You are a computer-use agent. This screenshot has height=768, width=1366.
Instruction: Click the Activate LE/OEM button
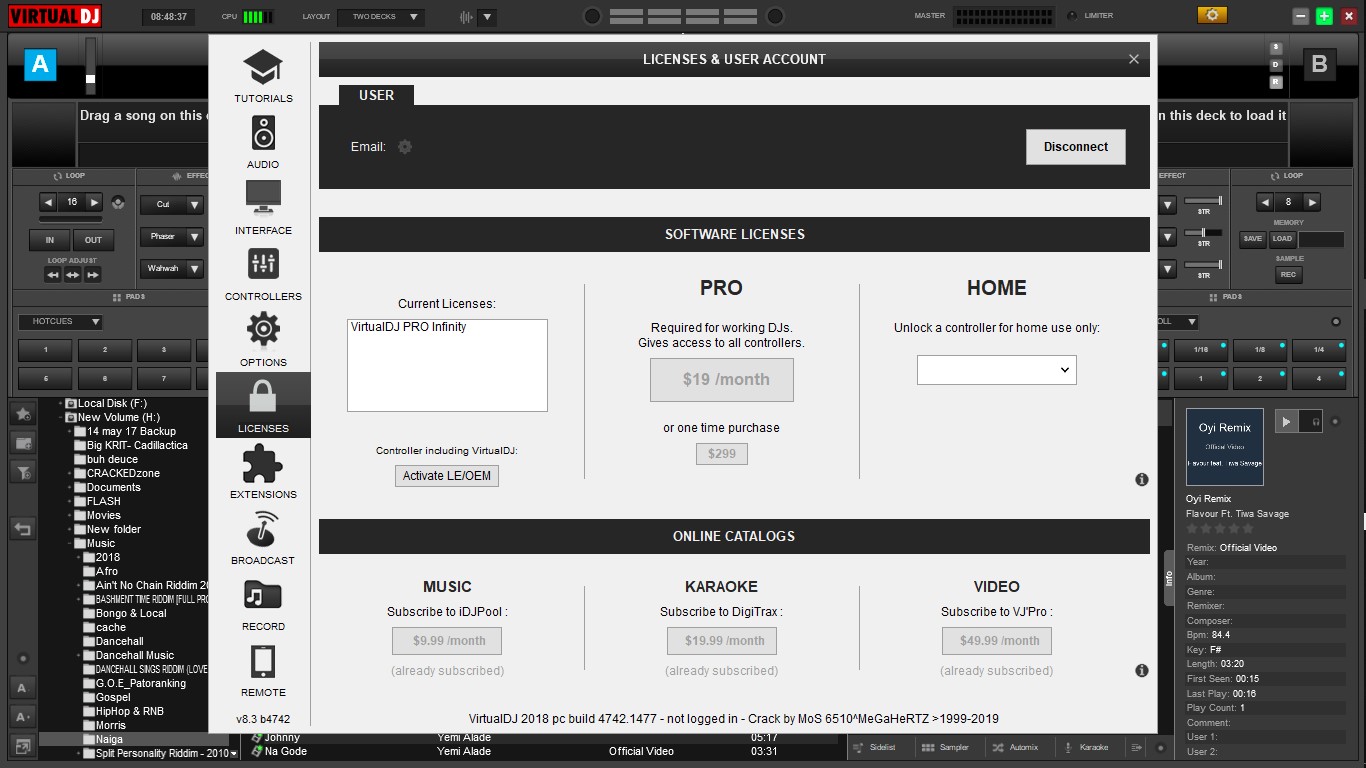[446, 476]
